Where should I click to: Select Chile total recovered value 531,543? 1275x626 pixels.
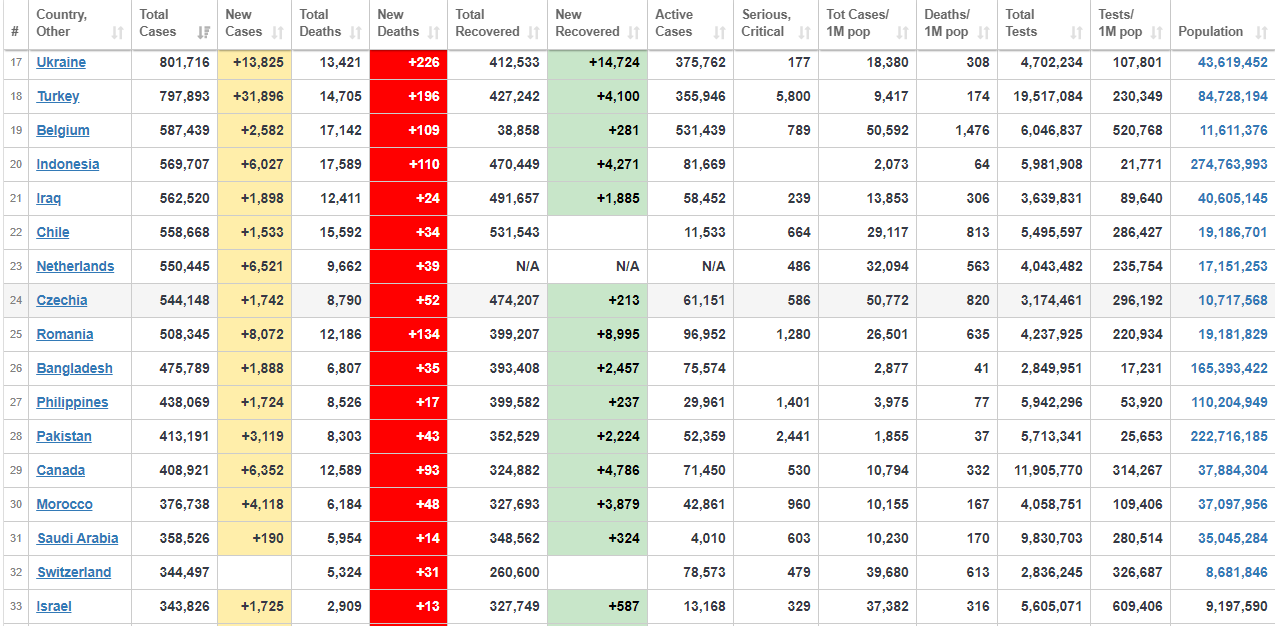514,232
